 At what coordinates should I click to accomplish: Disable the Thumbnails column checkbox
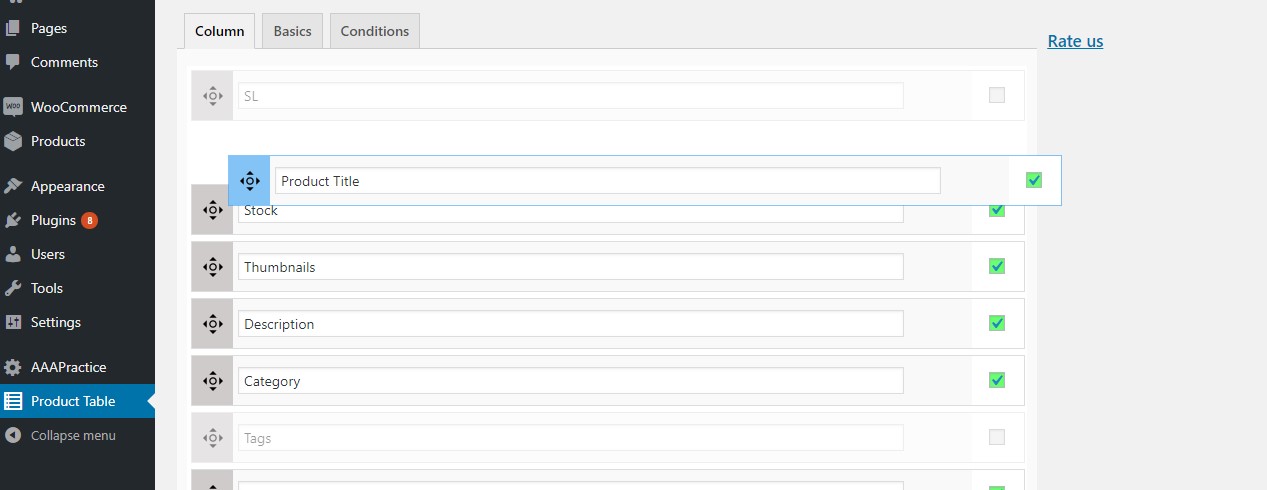click(x=996, y=266)
